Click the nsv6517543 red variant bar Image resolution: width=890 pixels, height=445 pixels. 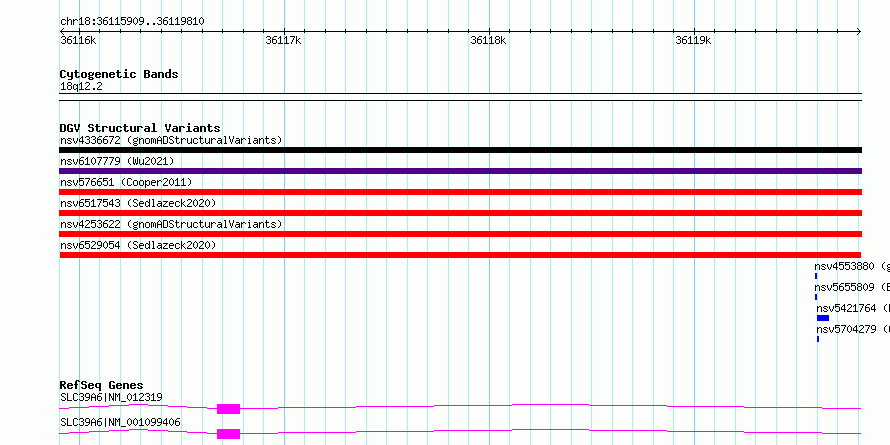pyautogui.click(x=460, y=213)
